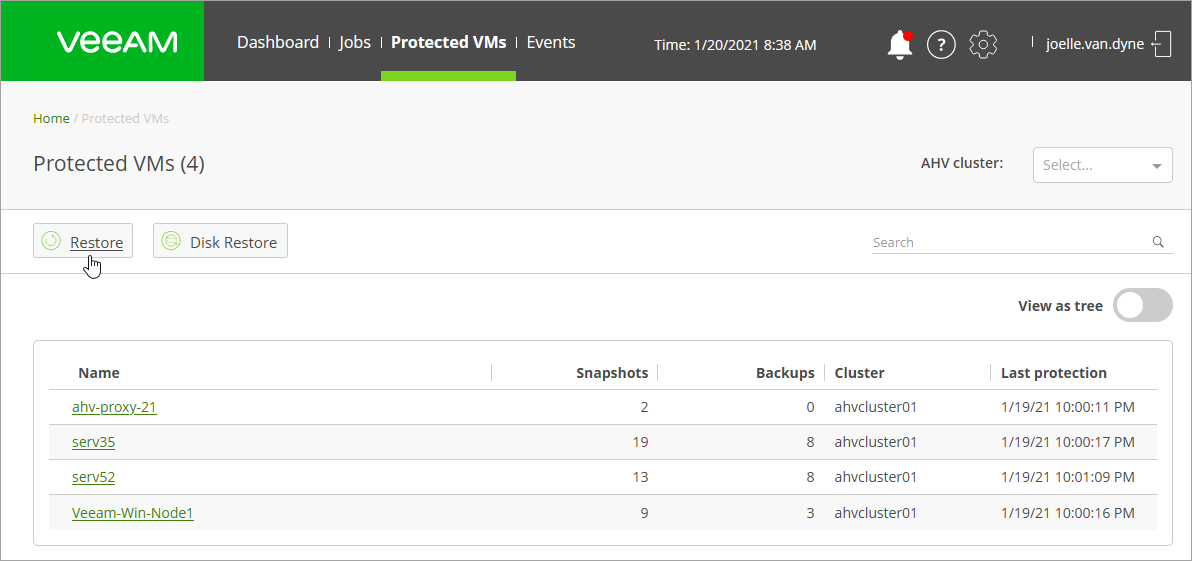This screenshot has width=1192, height=561.
Task: Sort by the Last protection column
Action: click(x=1053, y=373)
